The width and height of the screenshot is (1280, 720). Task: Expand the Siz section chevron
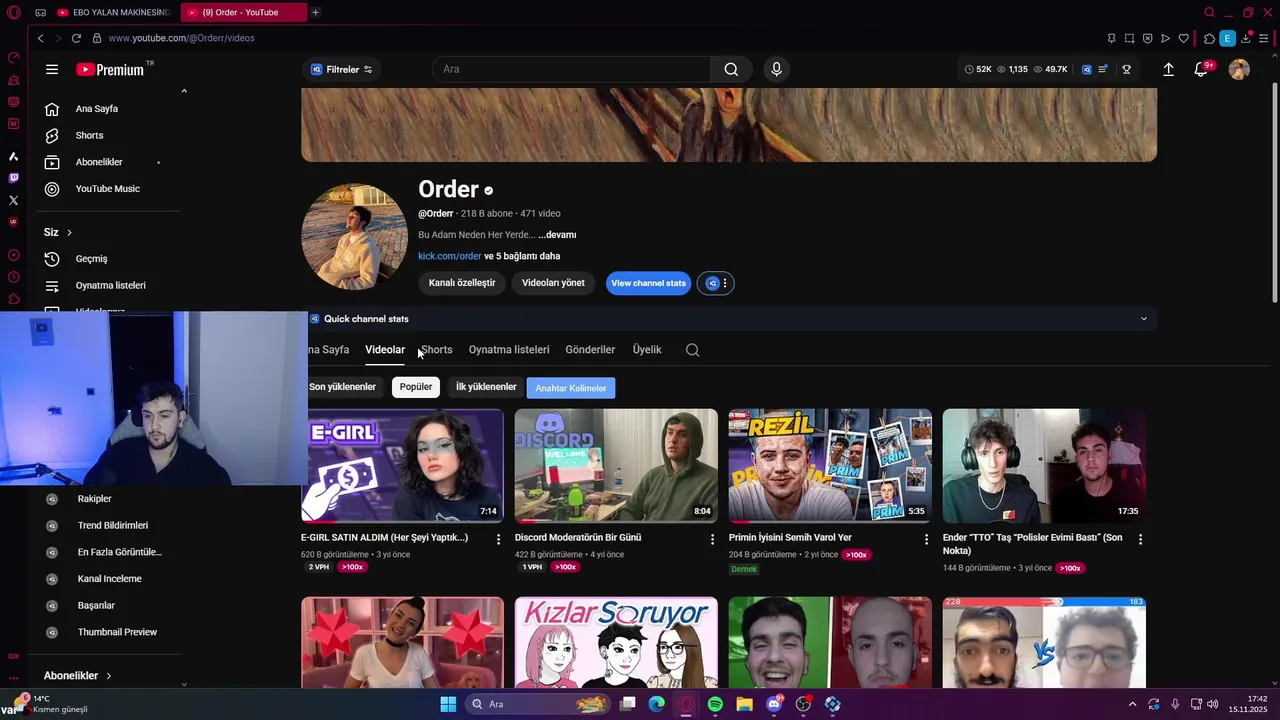(x=69, y=232)
